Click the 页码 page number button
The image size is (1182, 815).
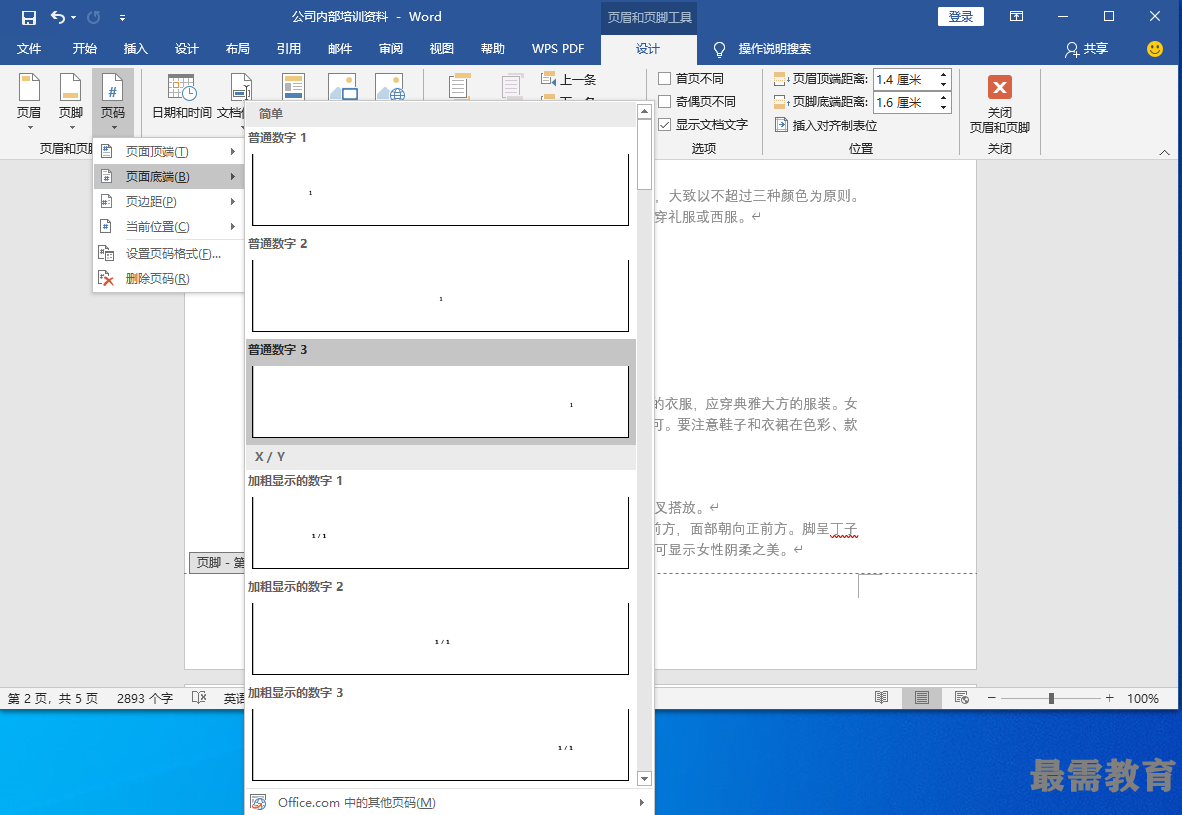(113, 101)
